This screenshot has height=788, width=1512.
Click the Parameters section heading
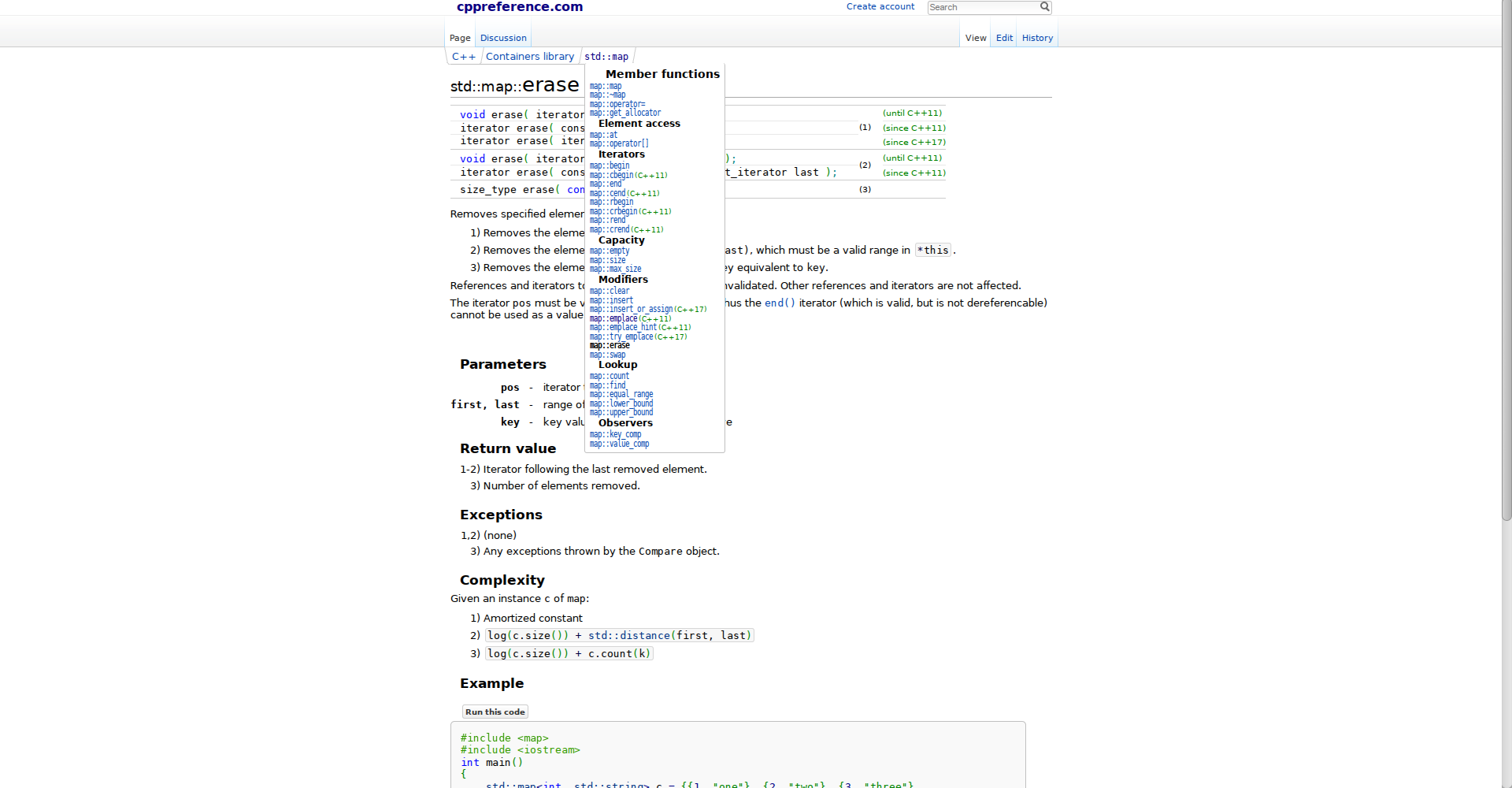[502, 364]
